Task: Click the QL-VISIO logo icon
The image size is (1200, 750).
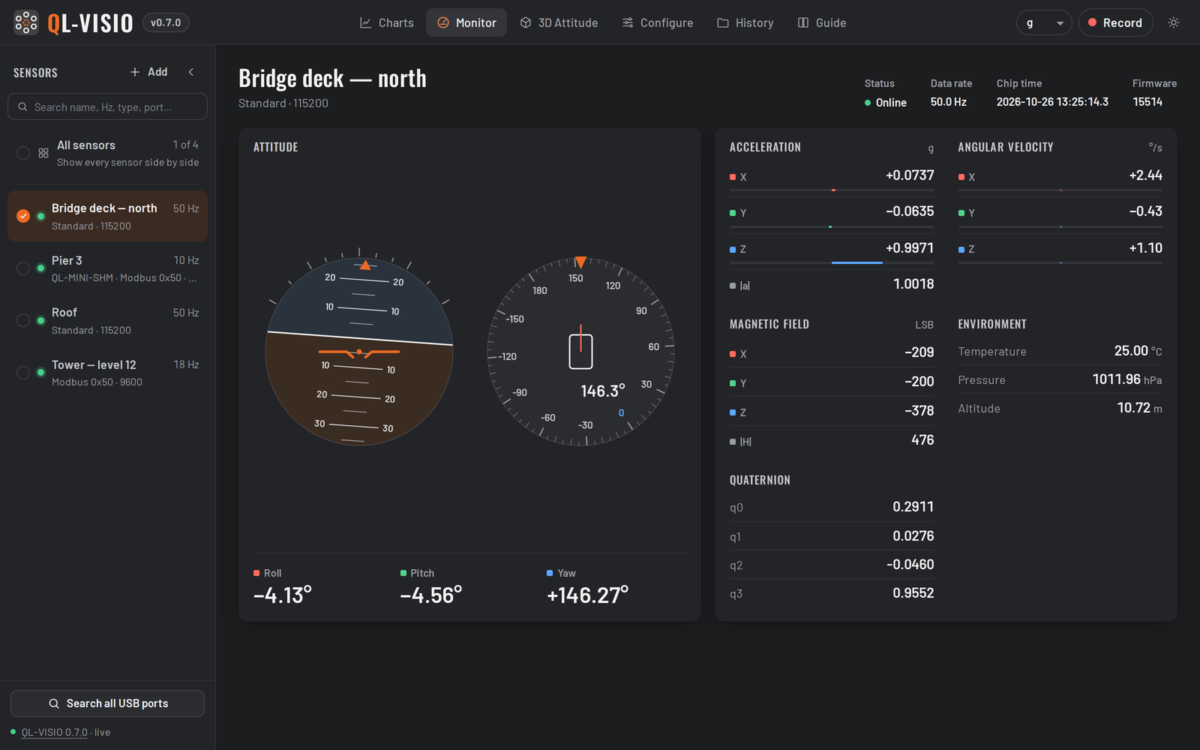Action: click(x=26, y=22)
